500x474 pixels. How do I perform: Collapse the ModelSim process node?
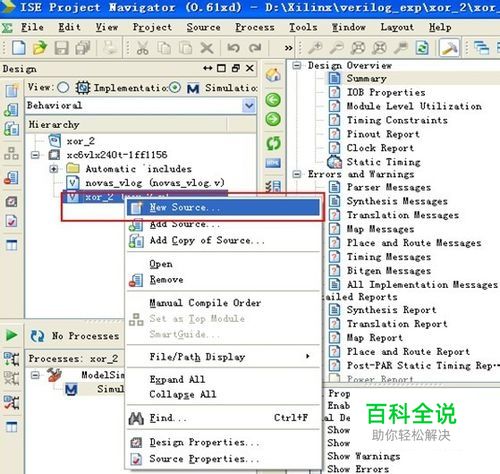pos(35,375)
